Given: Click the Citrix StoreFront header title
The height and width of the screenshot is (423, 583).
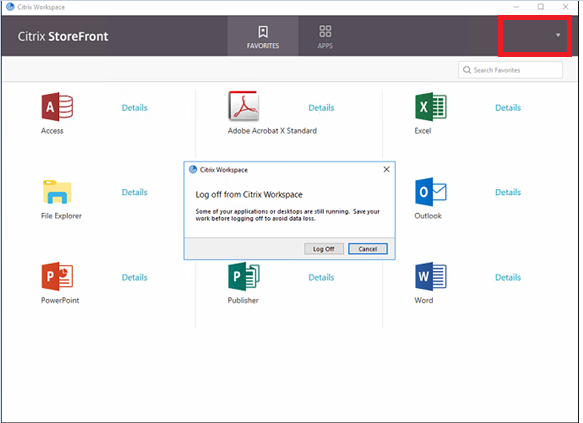Looking at the screenshot, I should tap(63, 36).
